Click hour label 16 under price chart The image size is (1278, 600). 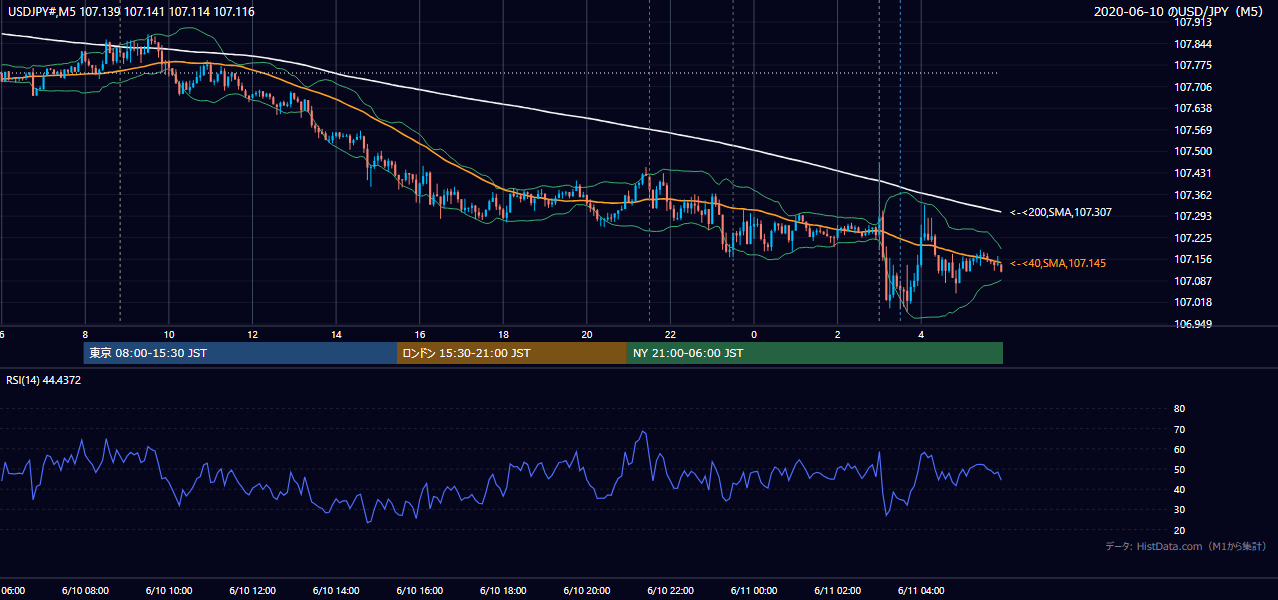tap(420, 334)
